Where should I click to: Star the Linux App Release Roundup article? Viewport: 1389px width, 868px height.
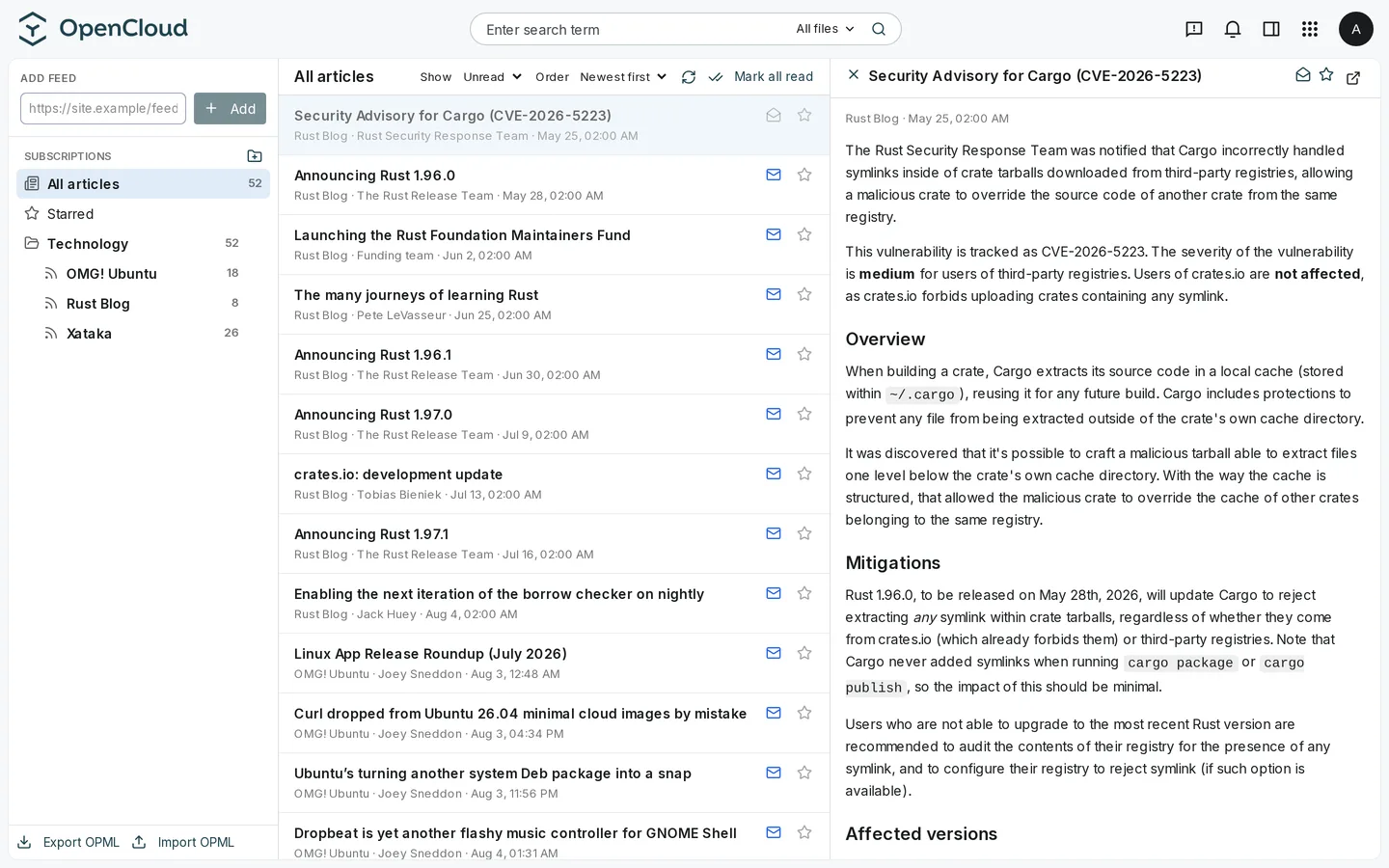pyautogui.click(x=804, y=653)
